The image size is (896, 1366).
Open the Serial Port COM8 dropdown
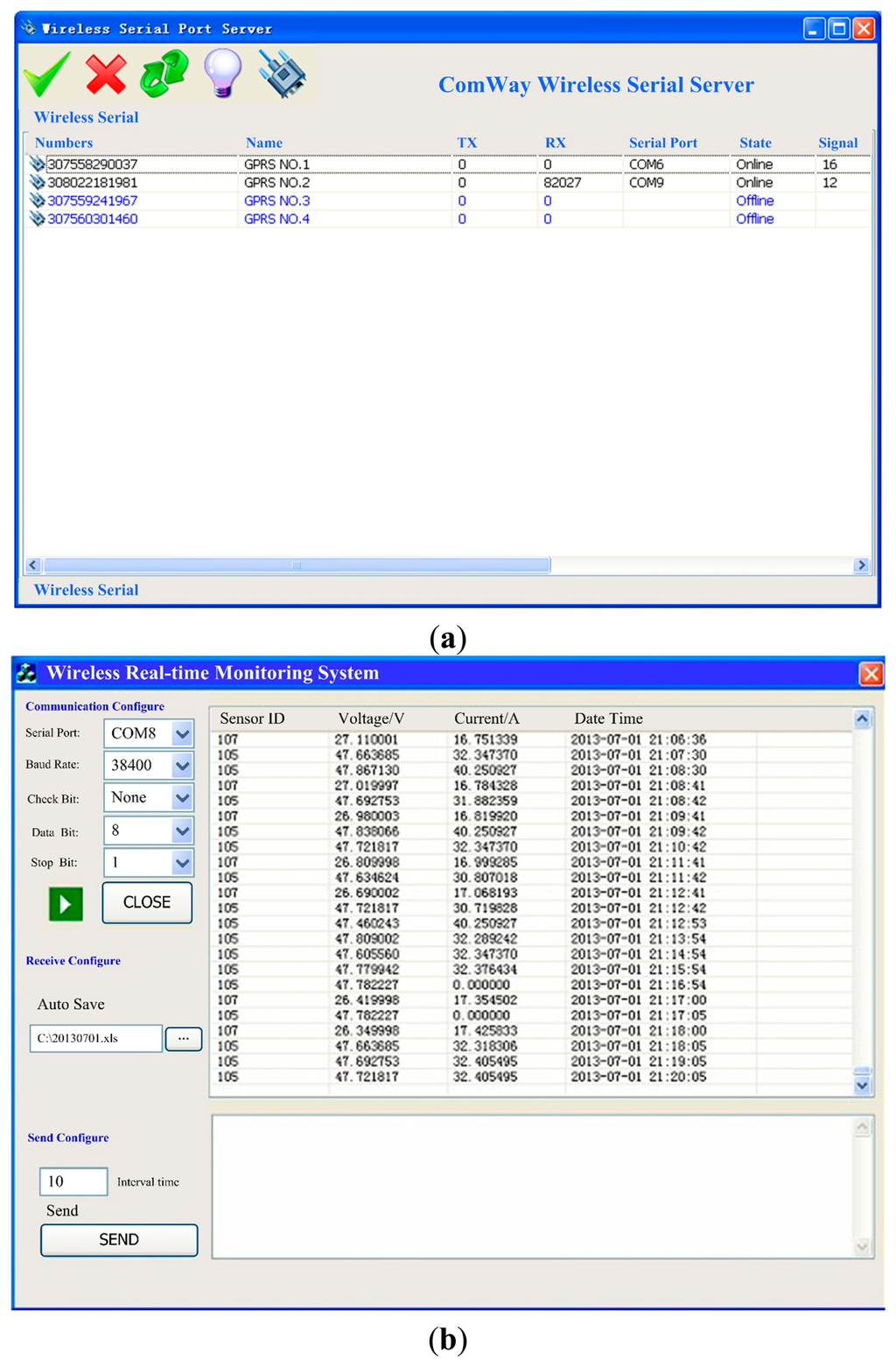pos(182,733)
